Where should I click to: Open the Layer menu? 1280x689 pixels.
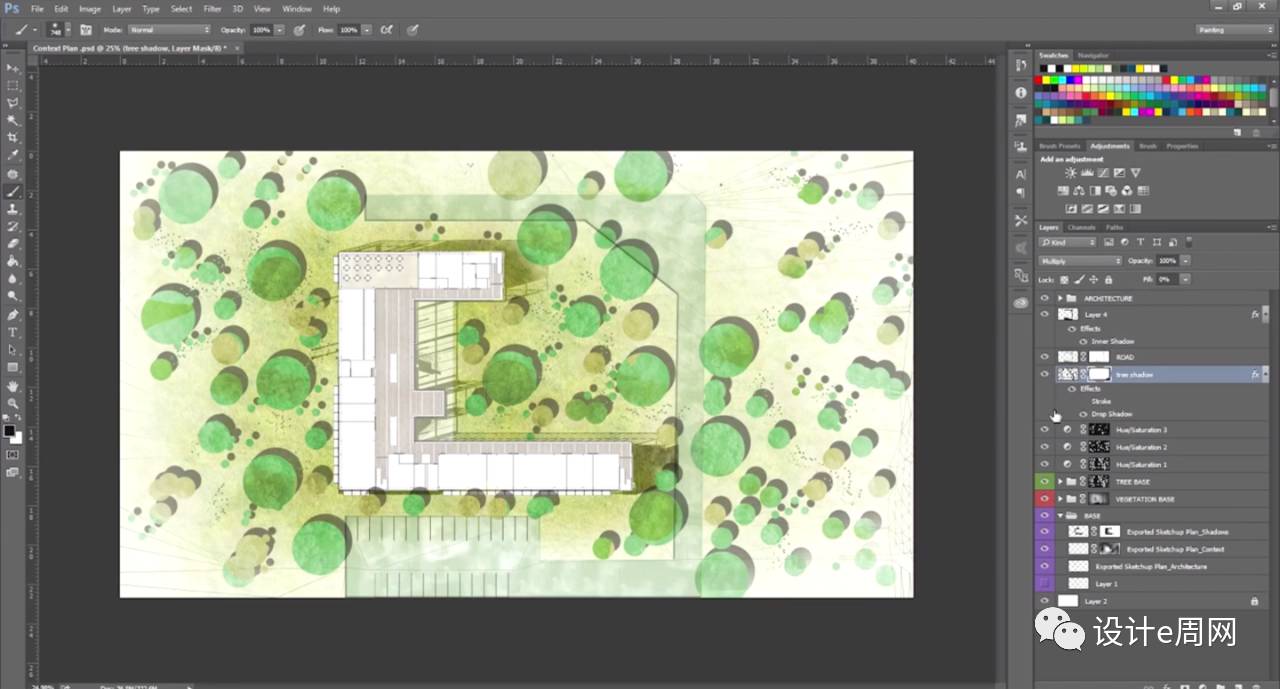121,9
